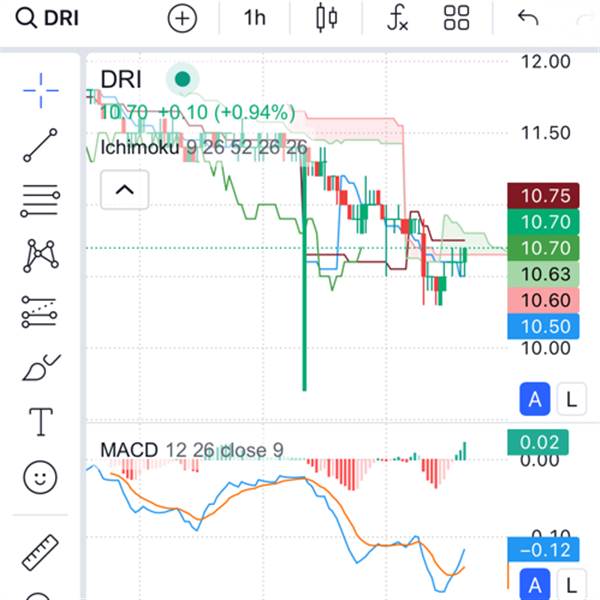Select the trend line drawing tool

click(x=40, y=145)
